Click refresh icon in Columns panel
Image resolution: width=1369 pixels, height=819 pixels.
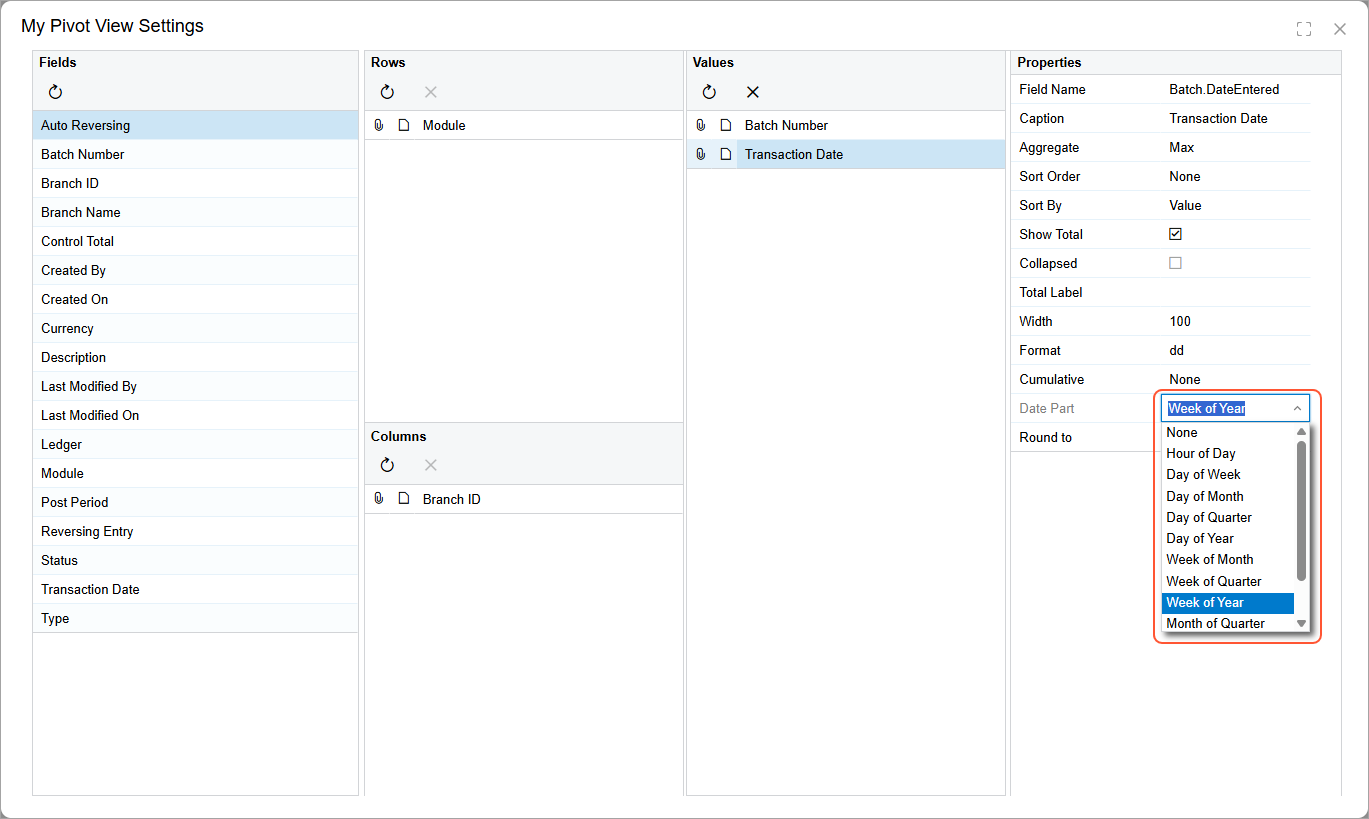pos(387,465)
